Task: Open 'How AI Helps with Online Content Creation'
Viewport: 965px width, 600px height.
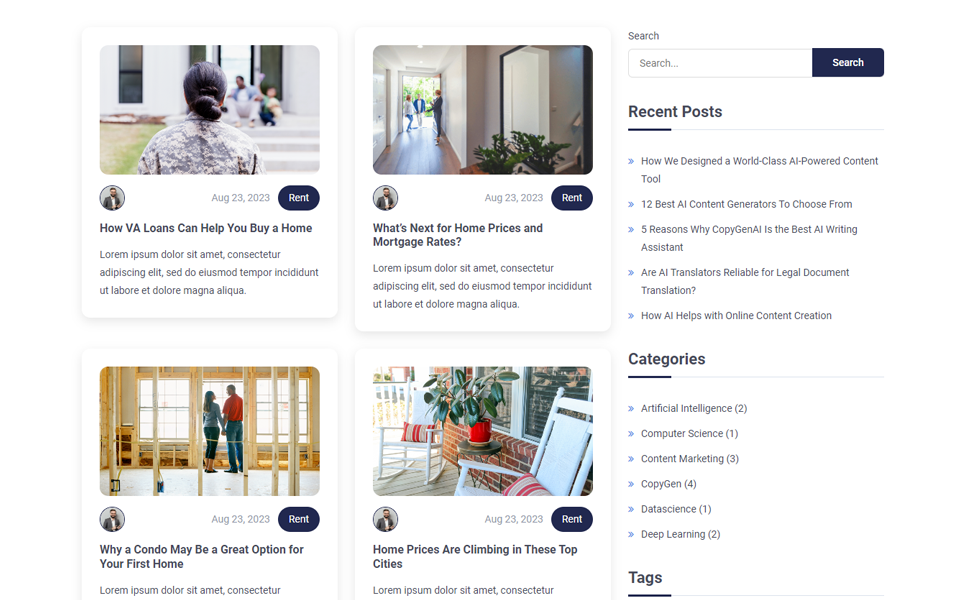Action: point(736,316)
